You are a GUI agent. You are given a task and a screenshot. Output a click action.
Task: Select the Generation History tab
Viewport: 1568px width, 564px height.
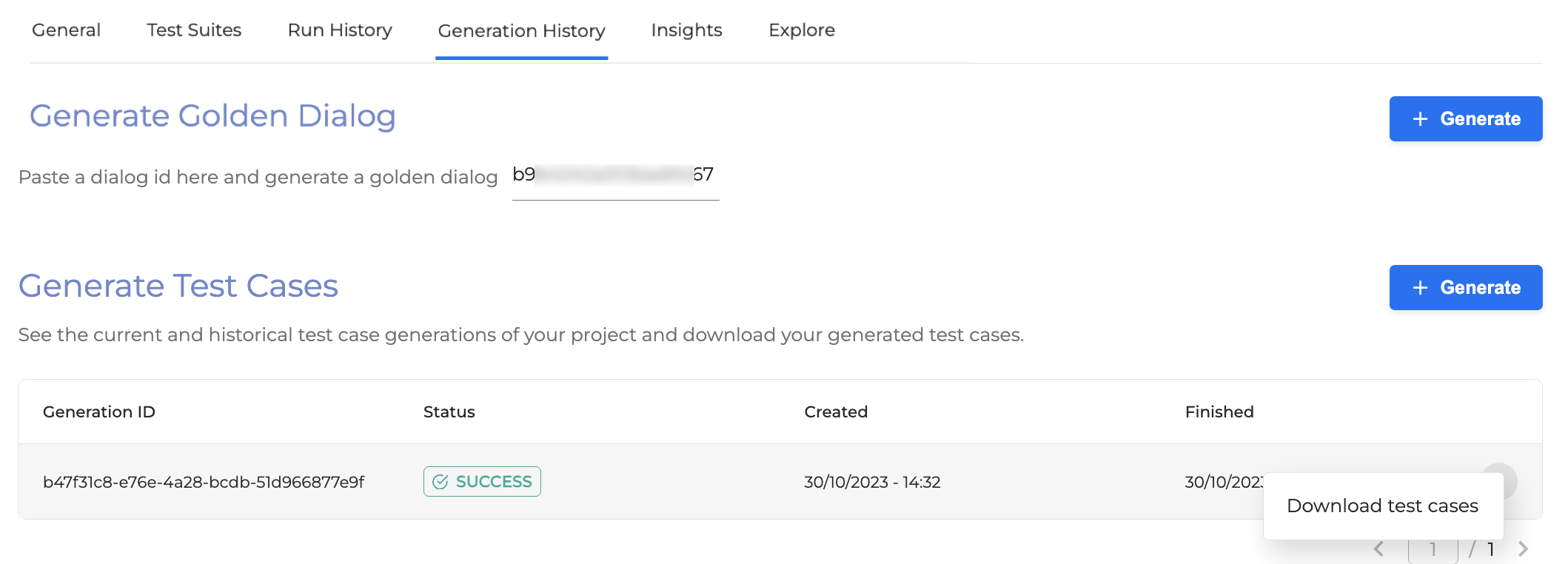(x=521, y=30)
